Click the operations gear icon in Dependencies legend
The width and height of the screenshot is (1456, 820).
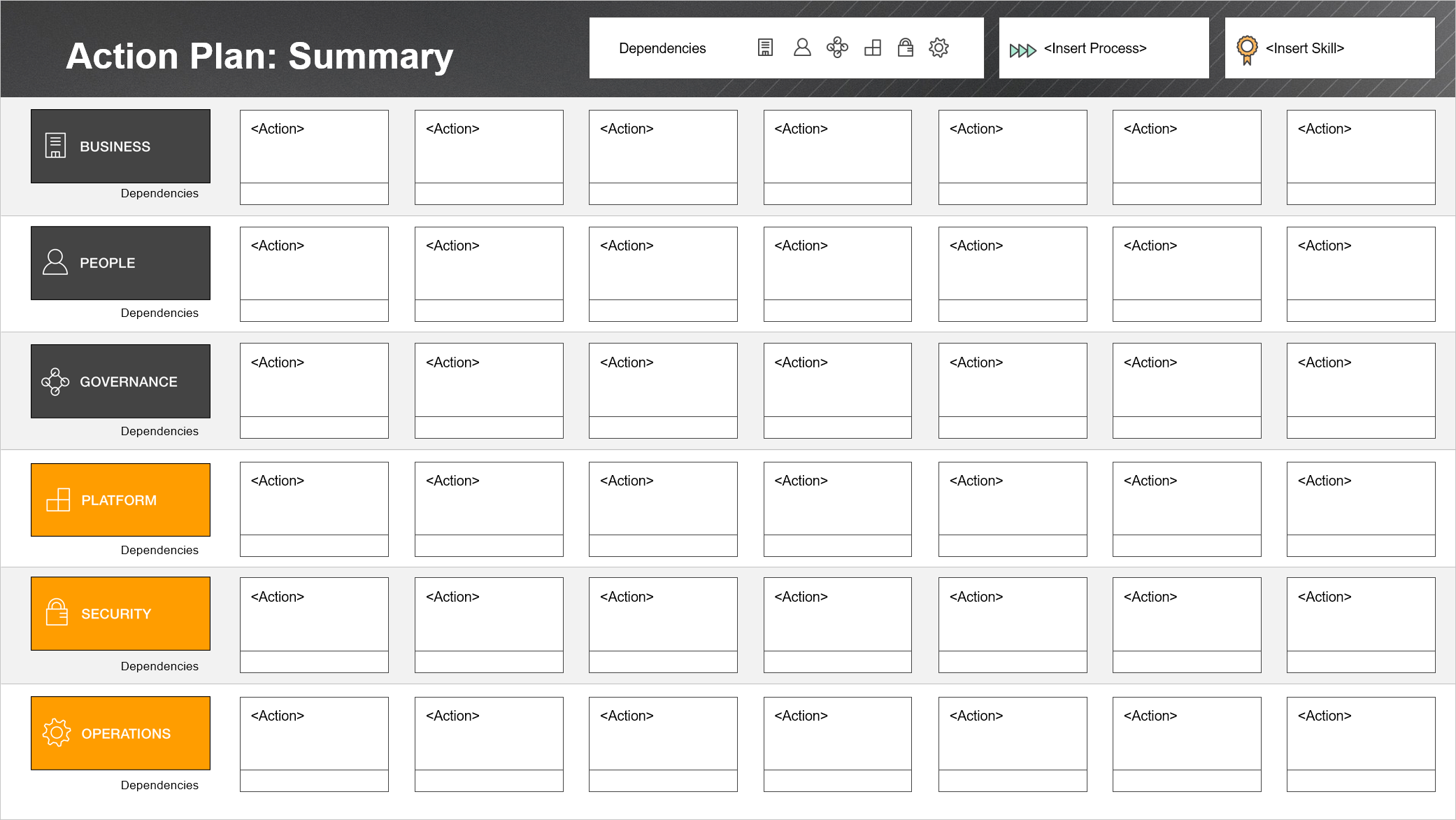pos(938,48)
